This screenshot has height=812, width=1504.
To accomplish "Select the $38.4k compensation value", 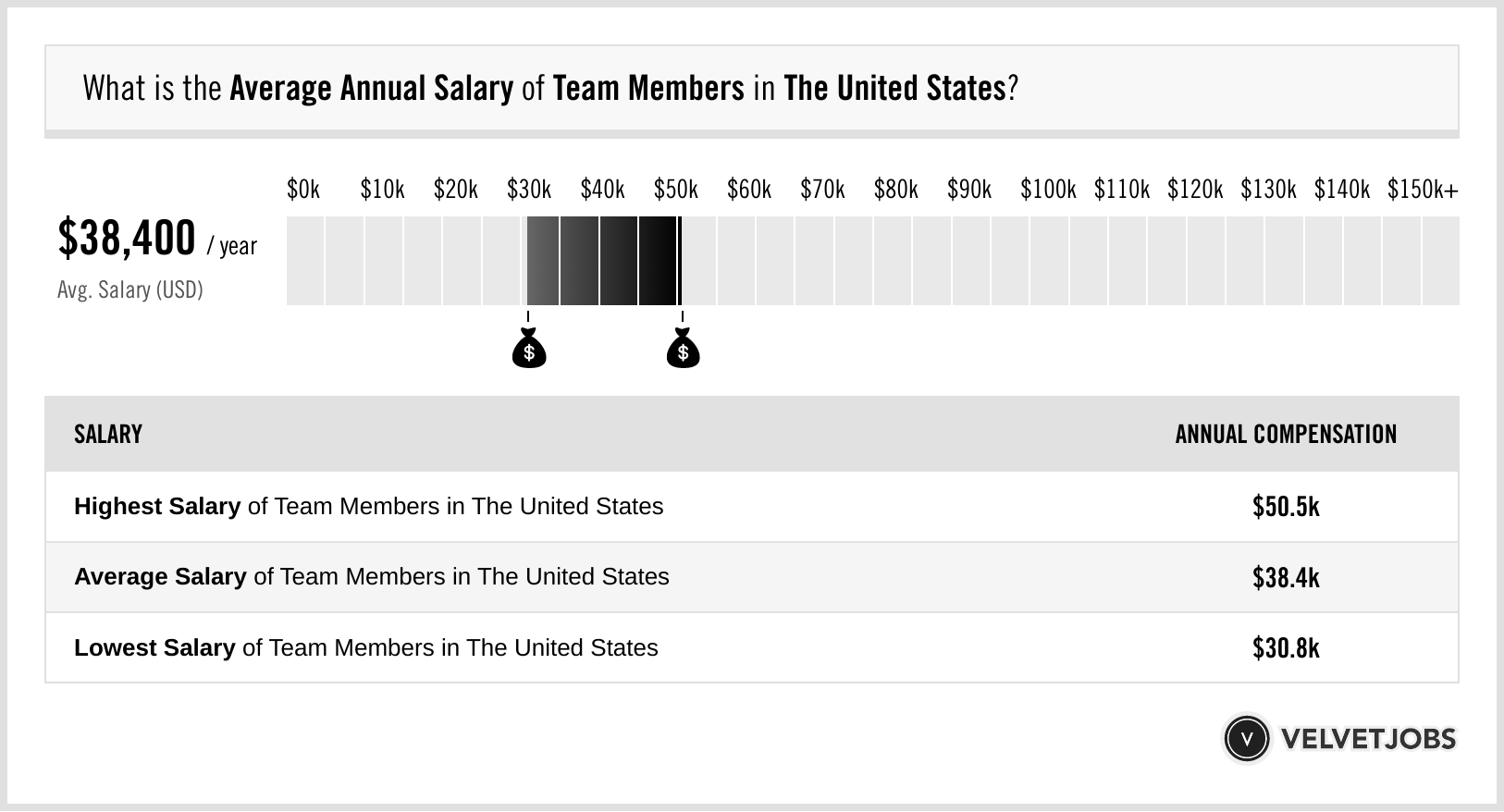I will pos(1286,577).
